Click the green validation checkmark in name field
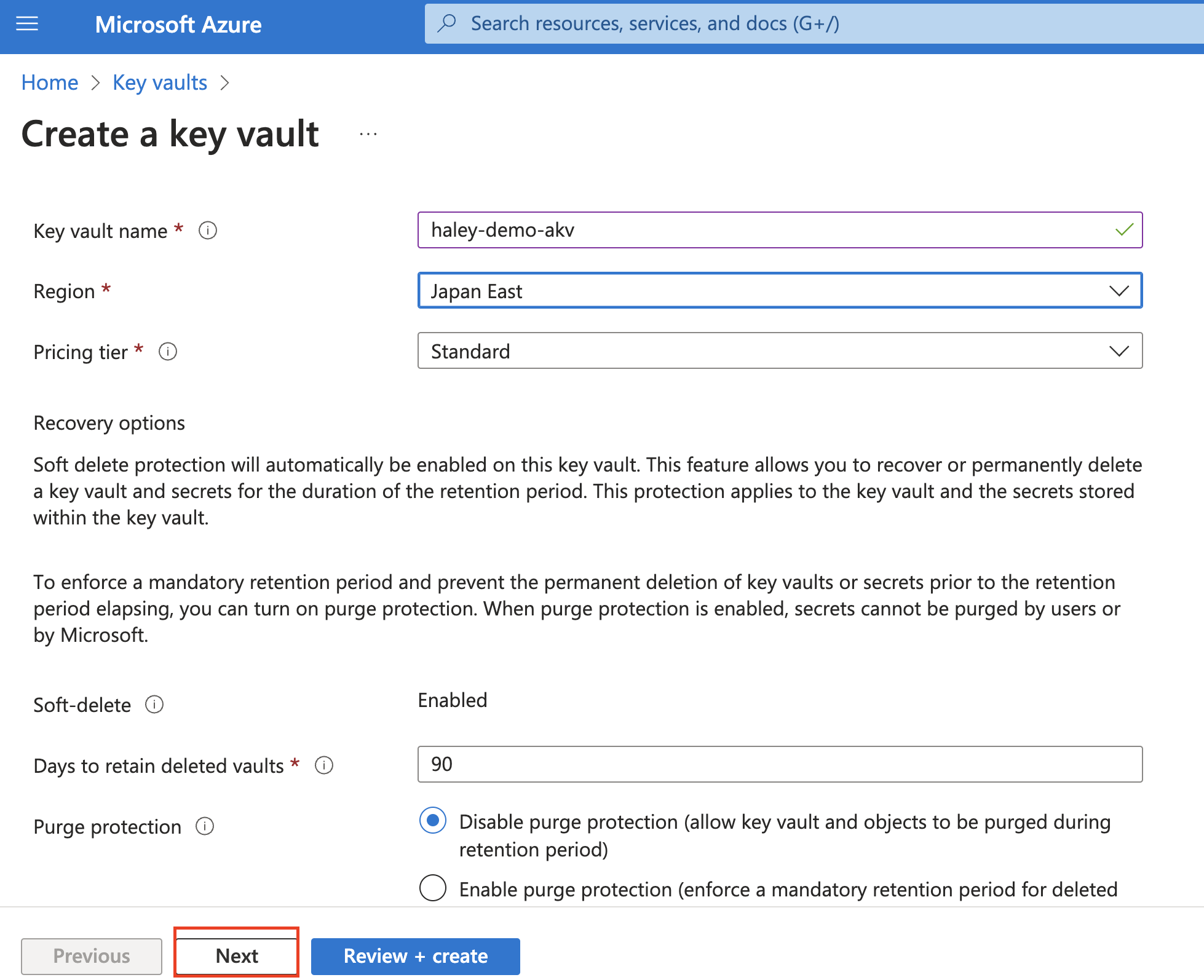Screen dimensions: 1204x980 coord(1123,230)
